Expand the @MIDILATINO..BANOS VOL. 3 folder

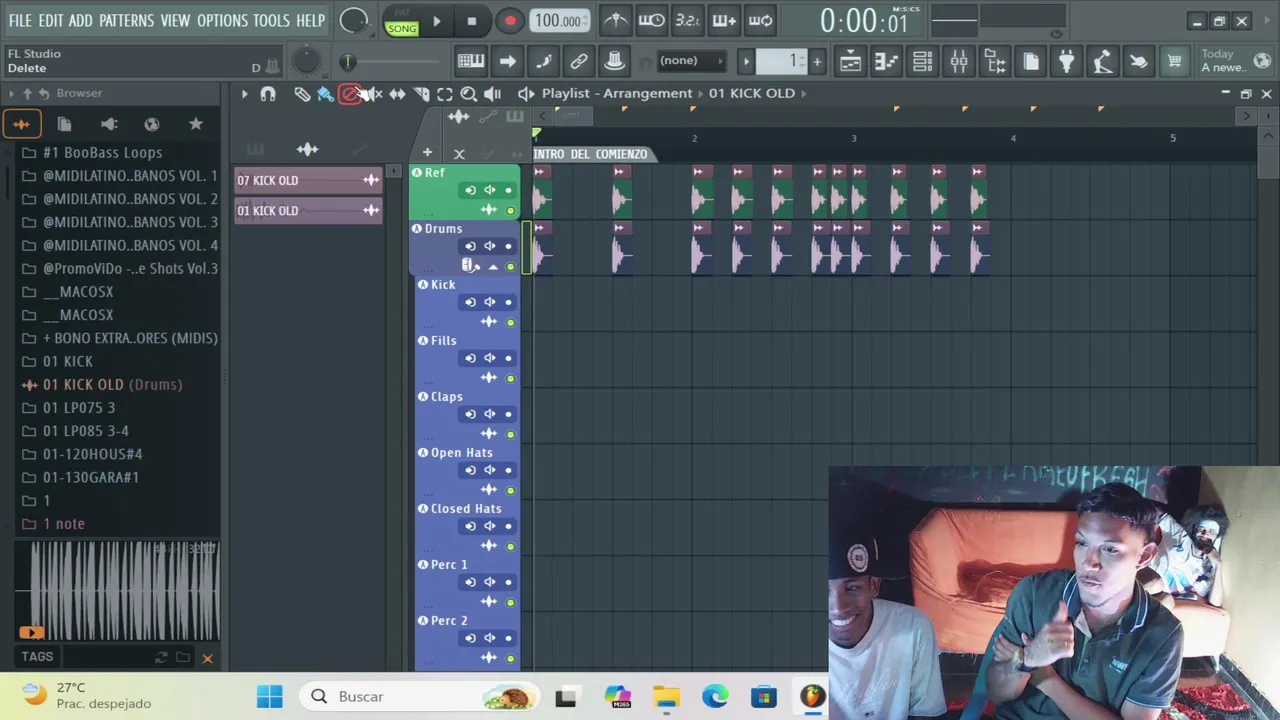130,222
